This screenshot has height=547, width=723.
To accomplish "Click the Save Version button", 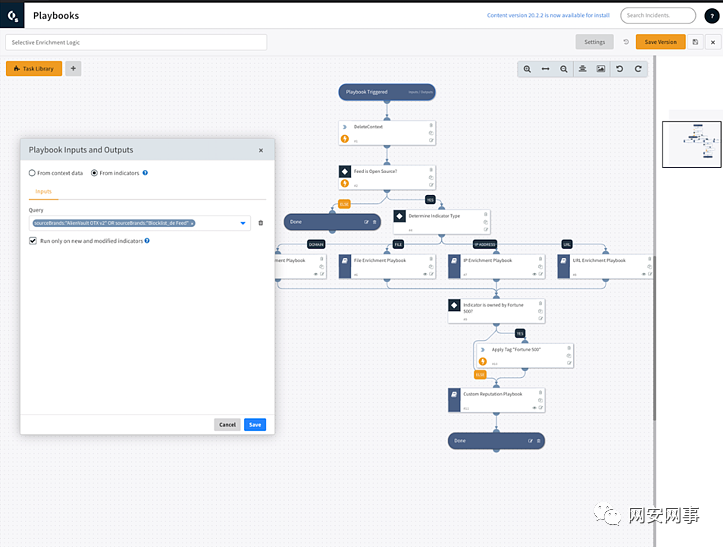I will click(x=660, y=42).
